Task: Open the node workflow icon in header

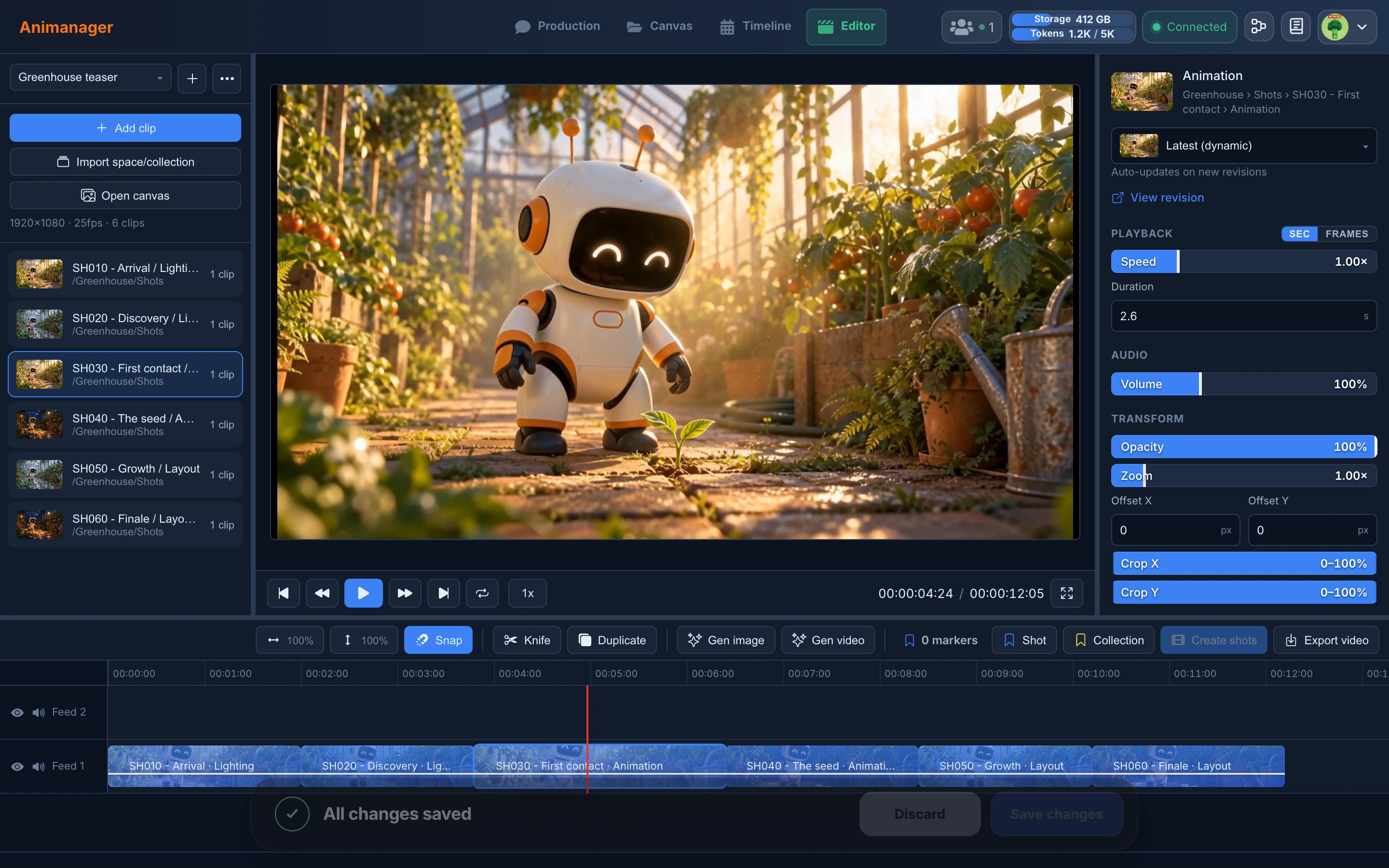Action: click(x=1259, y=27)
